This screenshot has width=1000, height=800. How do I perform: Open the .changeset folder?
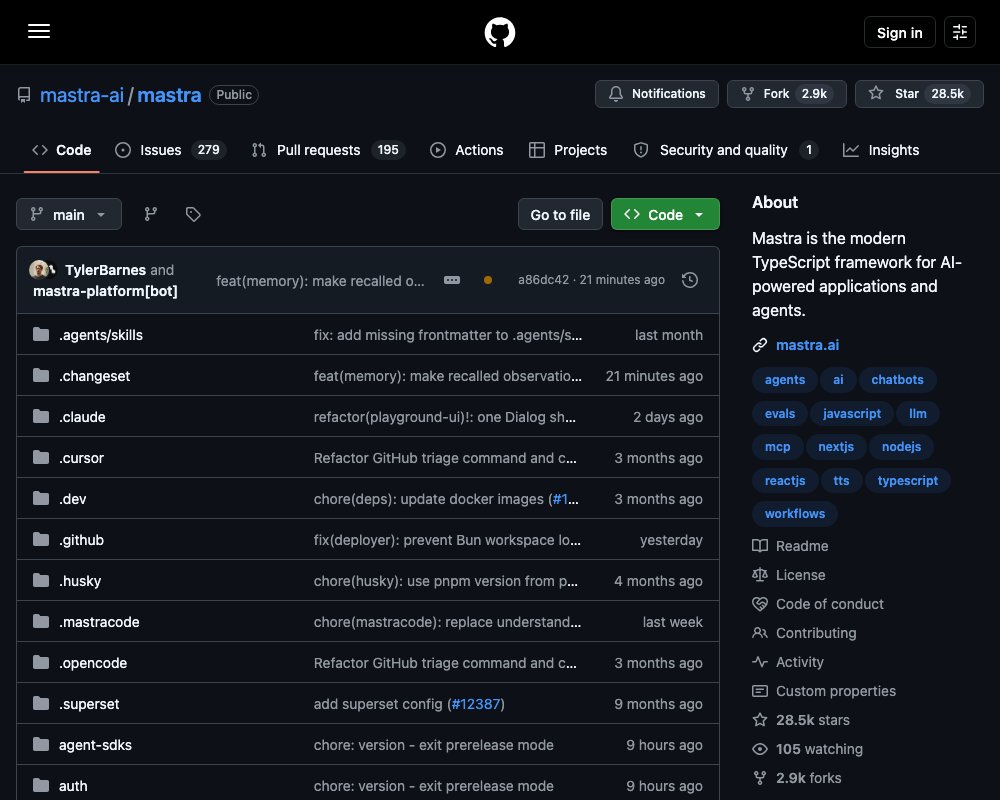pos(94,376)
